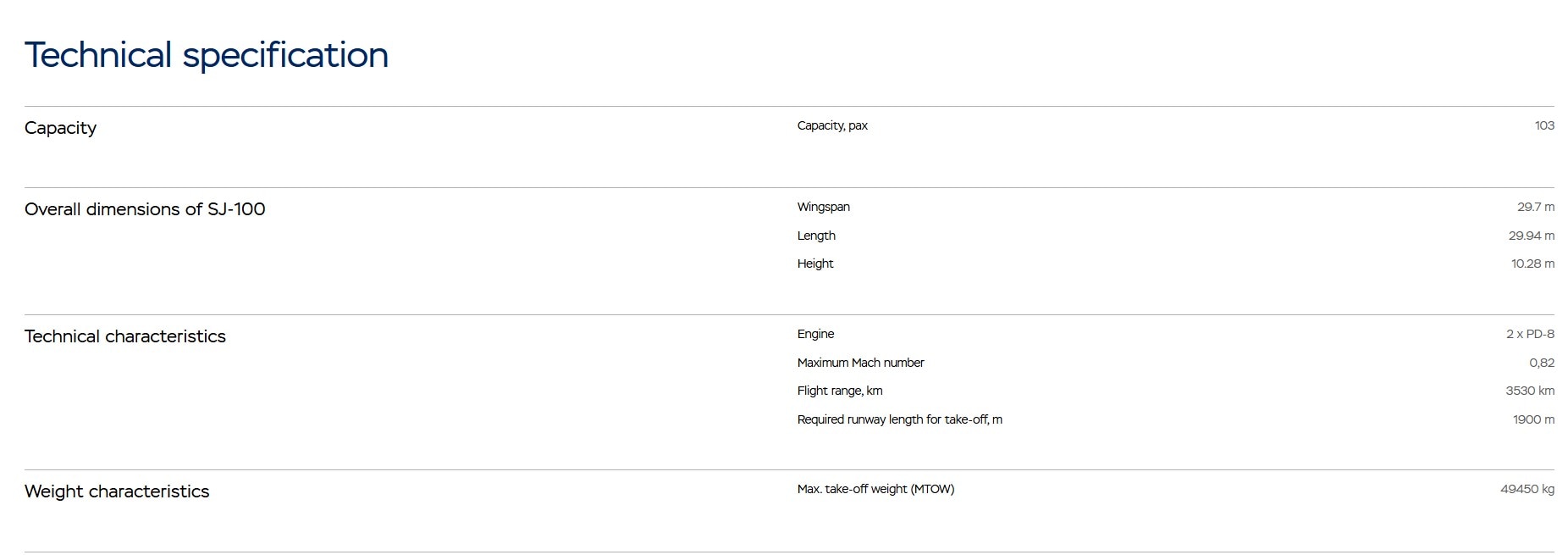Click the 29.7 m wingspan value
The image size is (1568, 555).
[1535, 207]
